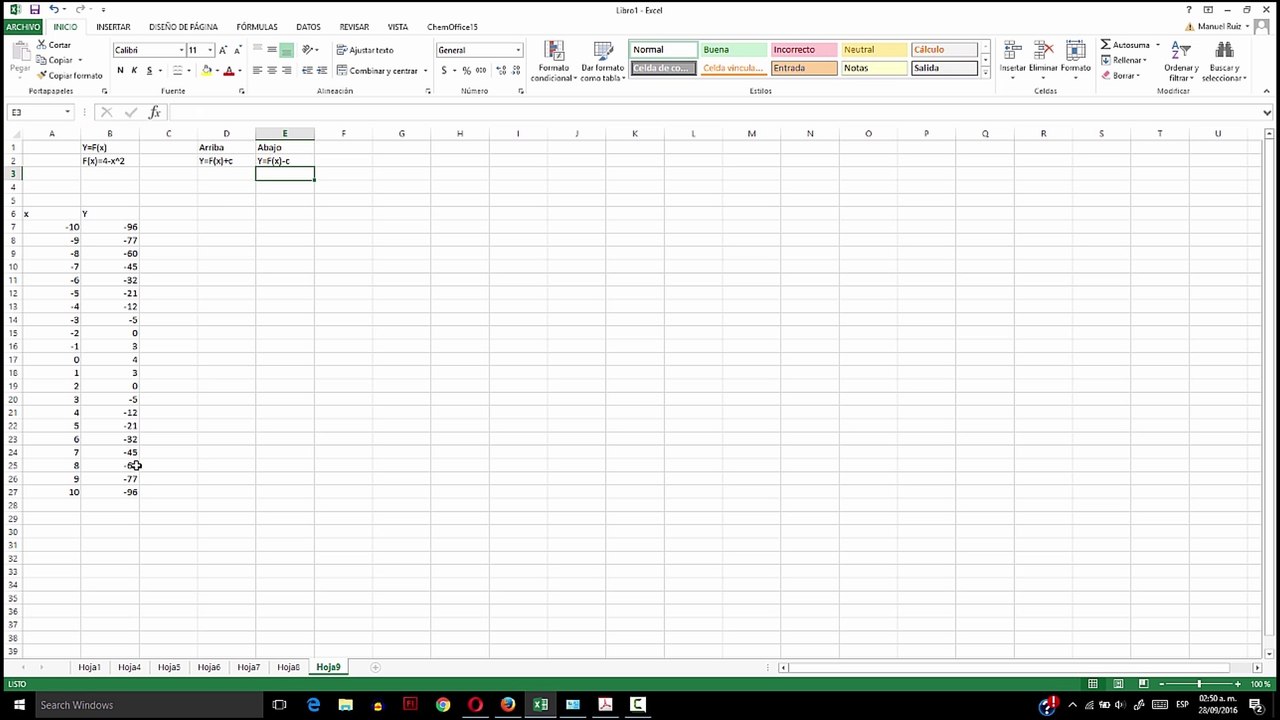Apply the red font color A
Viewport: 1280px width, 720px height.
229,71
